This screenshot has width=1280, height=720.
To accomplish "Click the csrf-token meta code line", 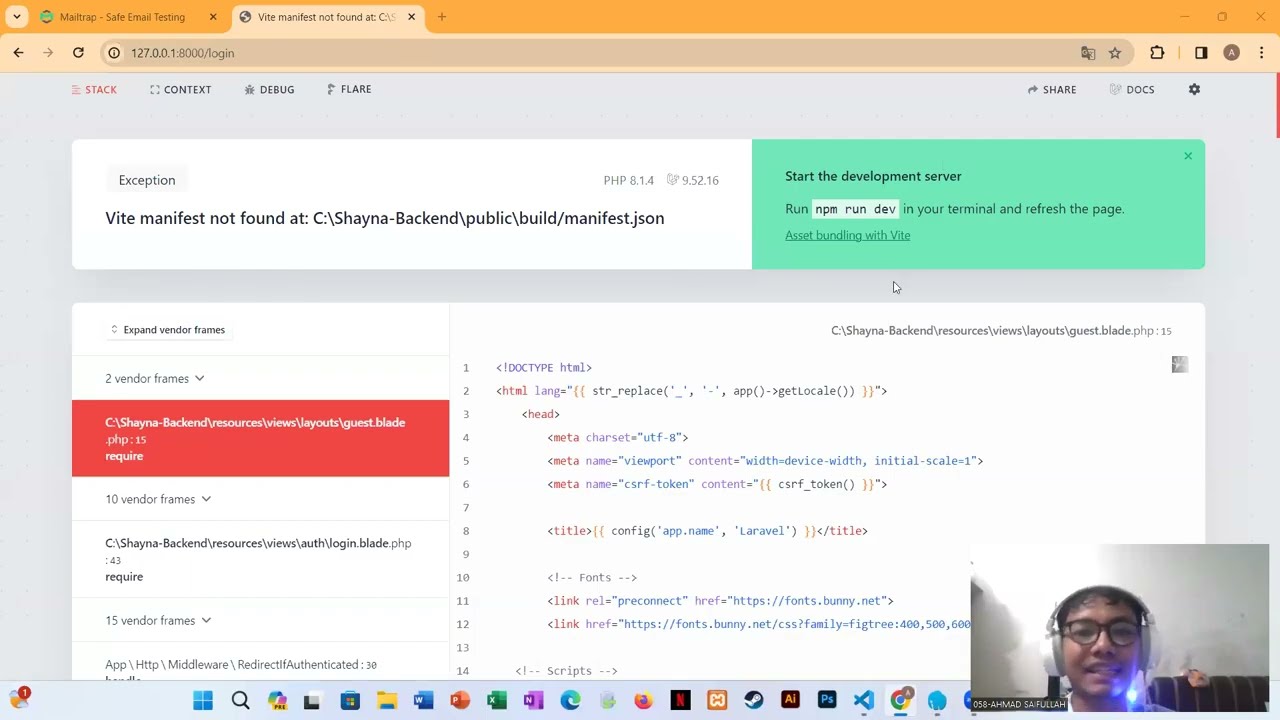I will tap(717, 484).
